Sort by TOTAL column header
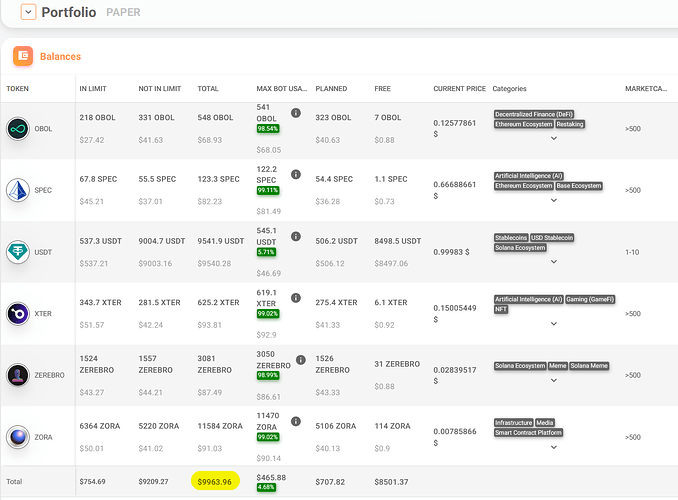 click(x=208, y=89)
